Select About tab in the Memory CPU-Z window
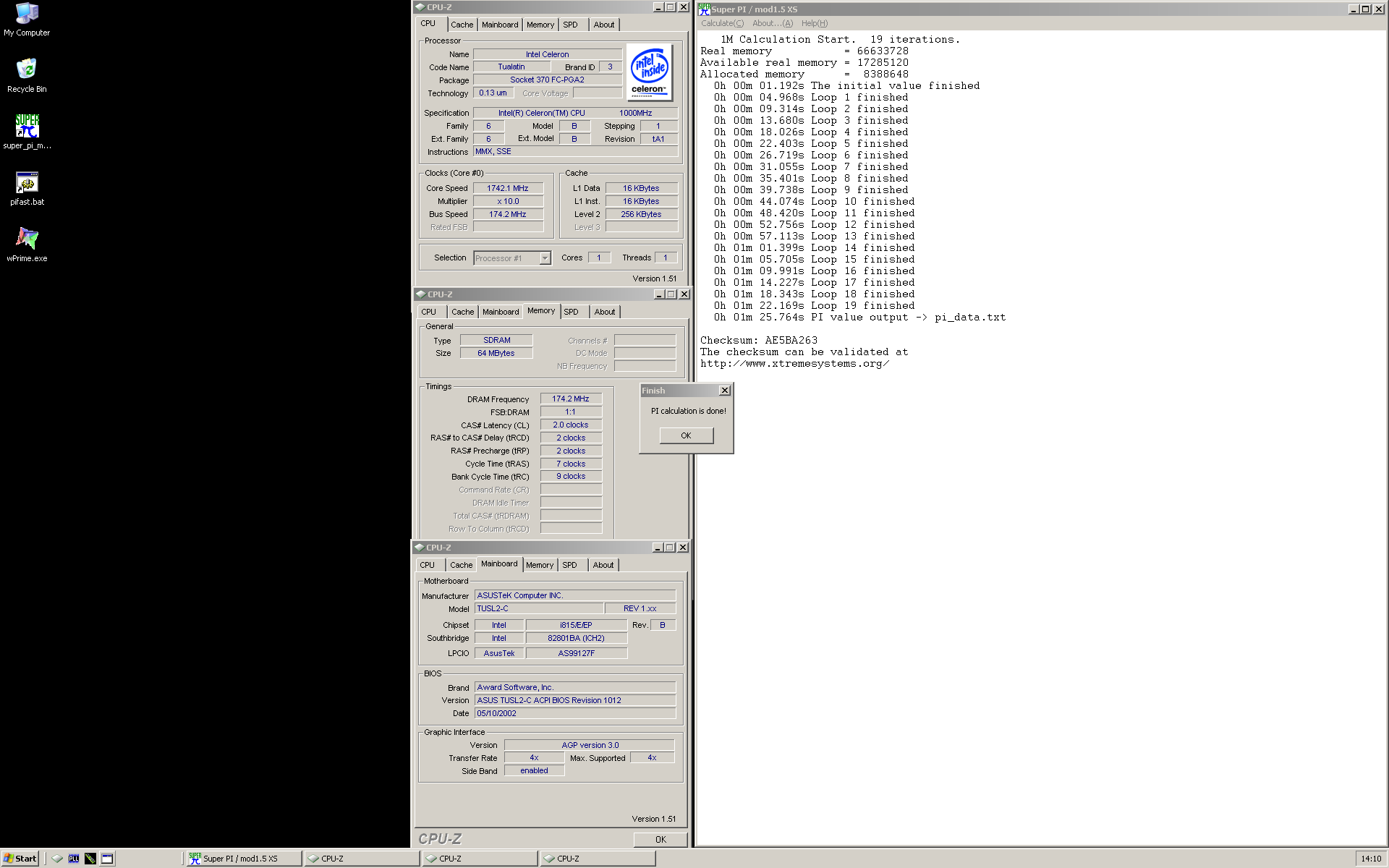Image resolution: width=1389 pixels, height=868 pixels. [605, 312]
